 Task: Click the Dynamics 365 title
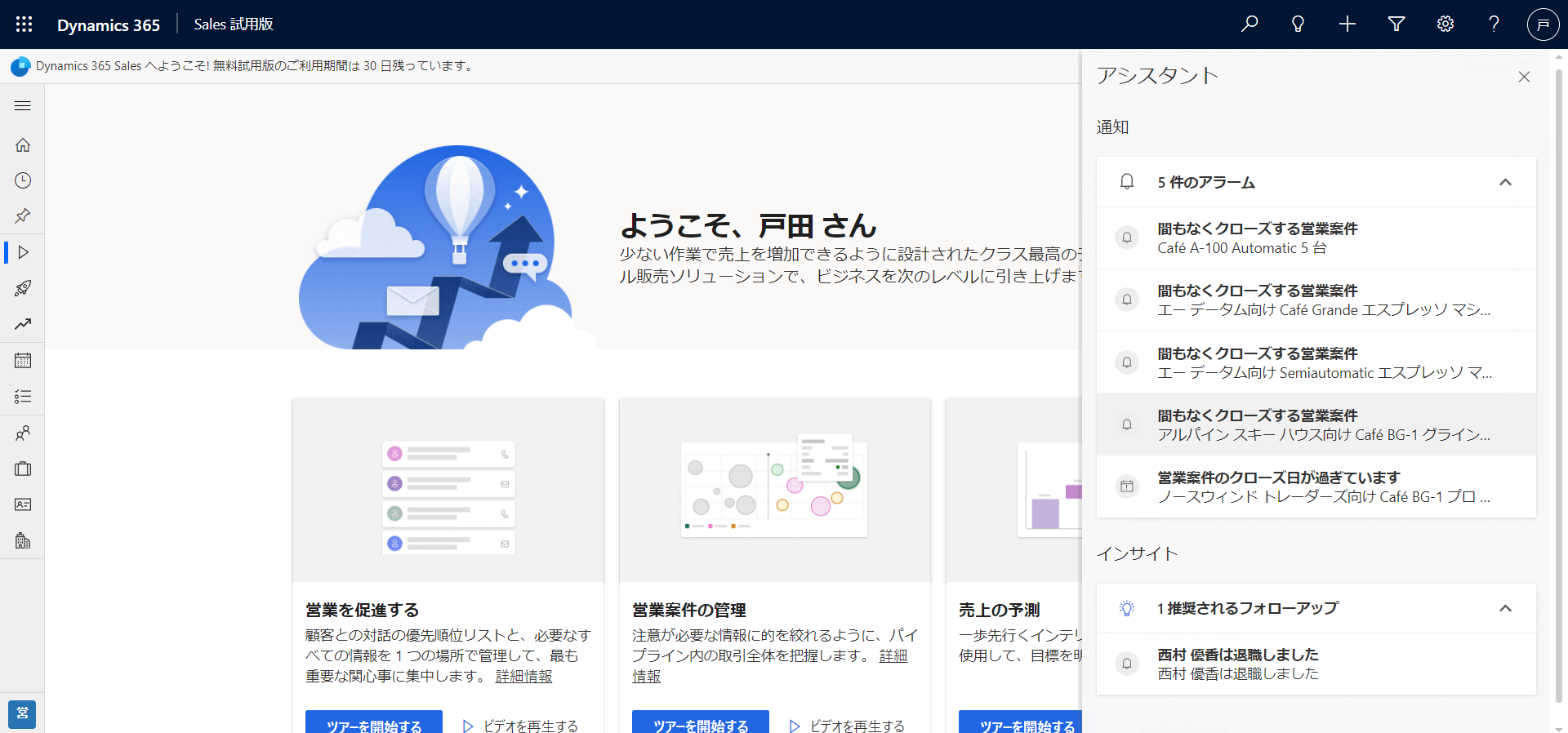coord(109,24)
